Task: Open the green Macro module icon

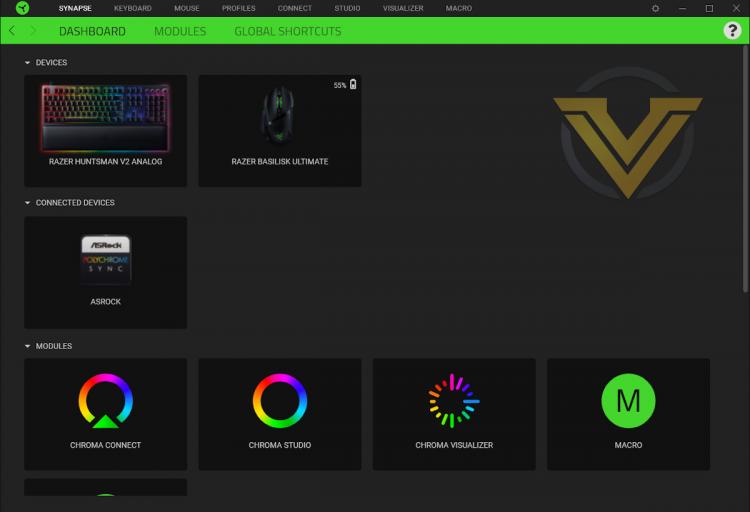Action: click(x=628, y=401)
